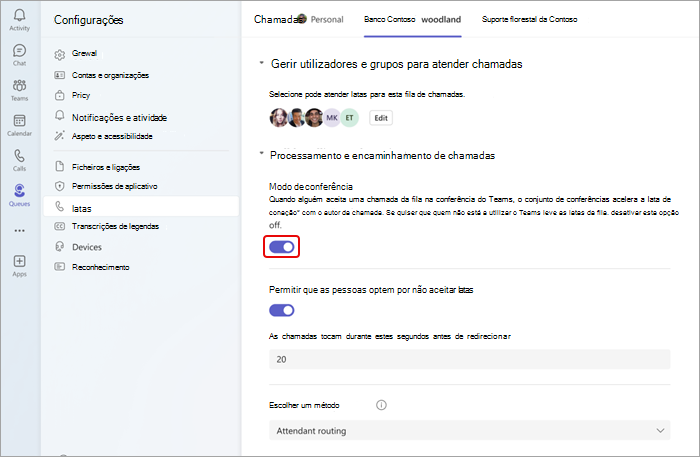Click the info icon beside Escolher um método
The width and height of the screenshot is (700, 457).
click(x=381, y=405)
